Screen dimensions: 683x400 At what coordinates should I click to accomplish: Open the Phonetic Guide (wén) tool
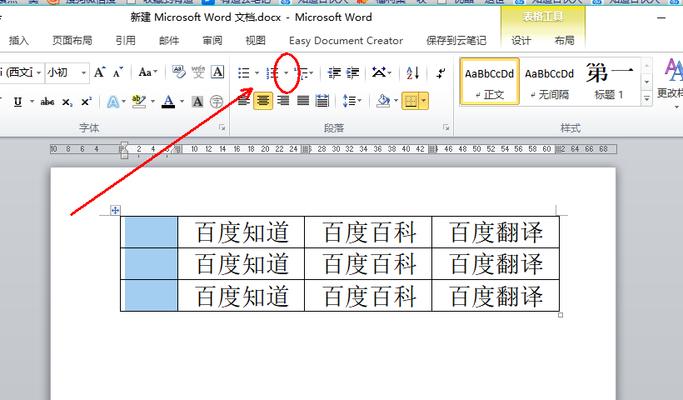198,72
